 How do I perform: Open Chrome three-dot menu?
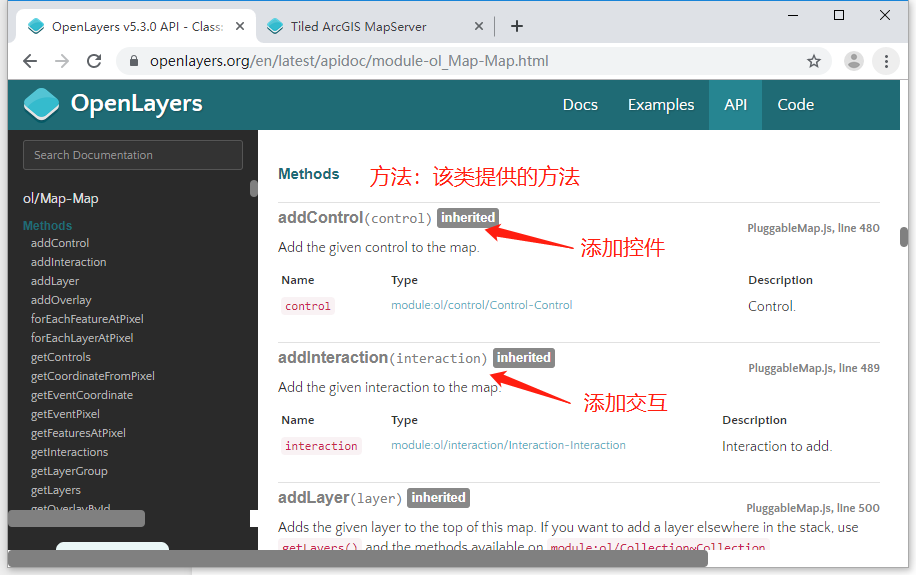(x=886, y=61)
